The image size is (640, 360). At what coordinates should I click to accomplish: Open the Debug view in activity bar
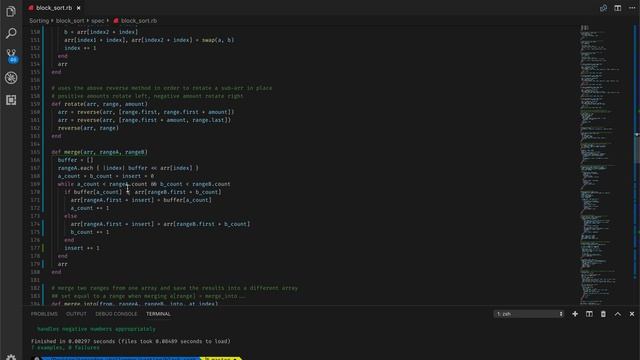pos(11,78)
